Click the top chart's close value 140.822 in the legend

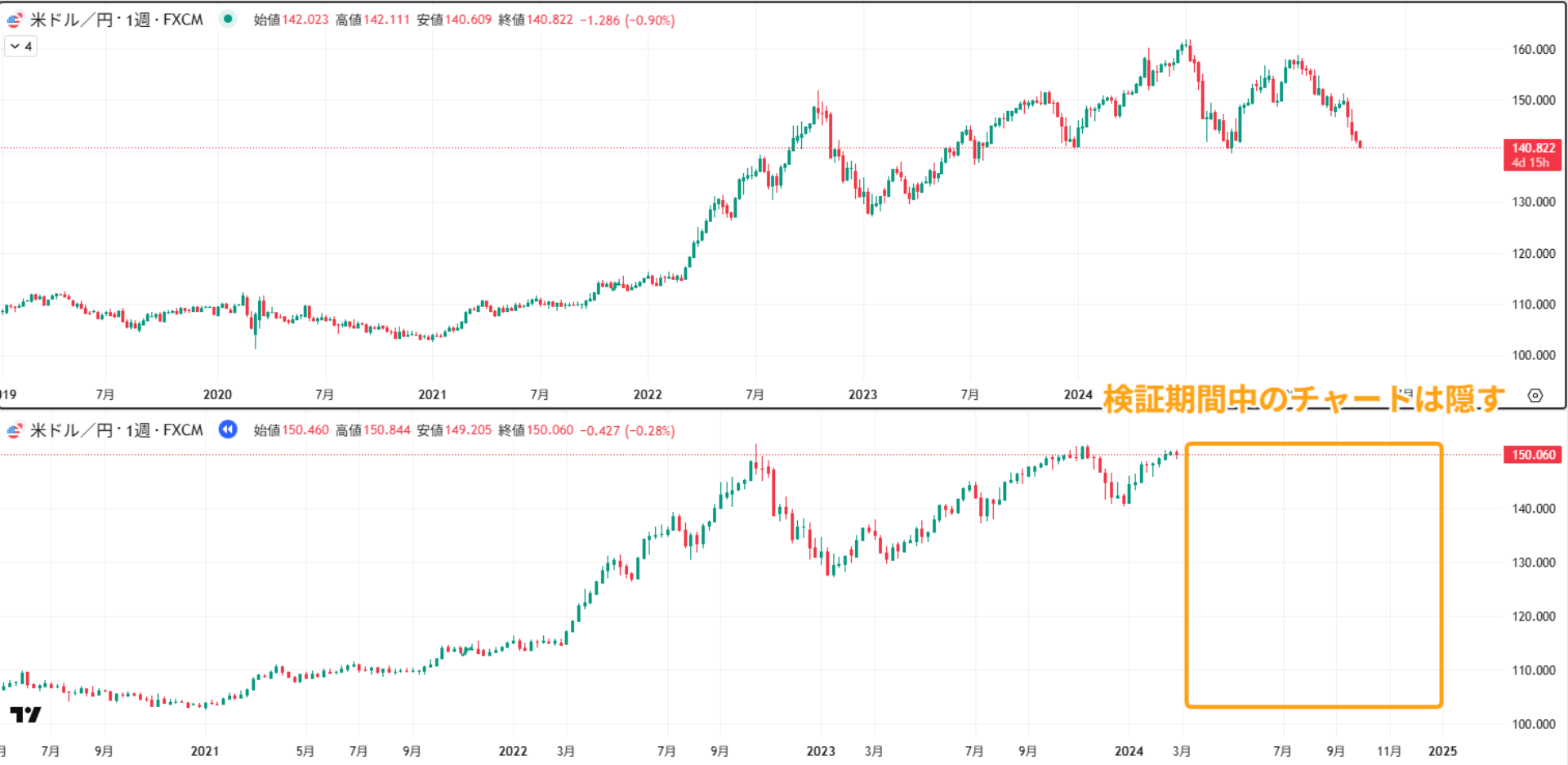(x=550, y=20)
